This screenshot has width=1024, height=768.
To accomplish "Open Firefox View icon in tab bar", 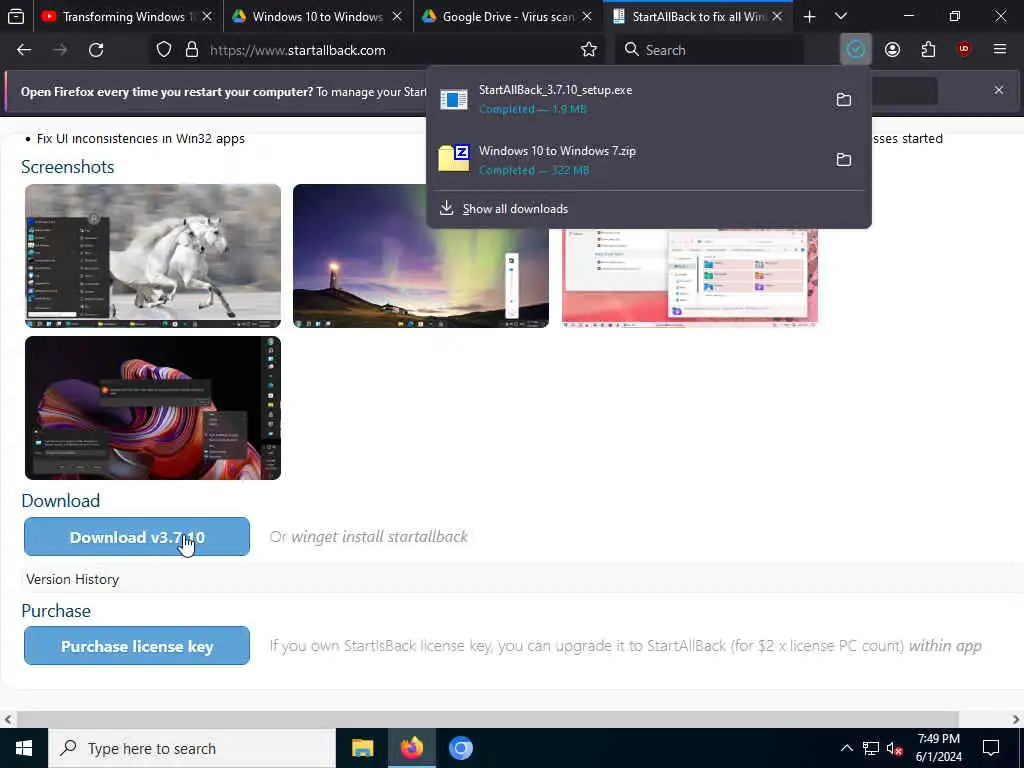I will 16,16.
